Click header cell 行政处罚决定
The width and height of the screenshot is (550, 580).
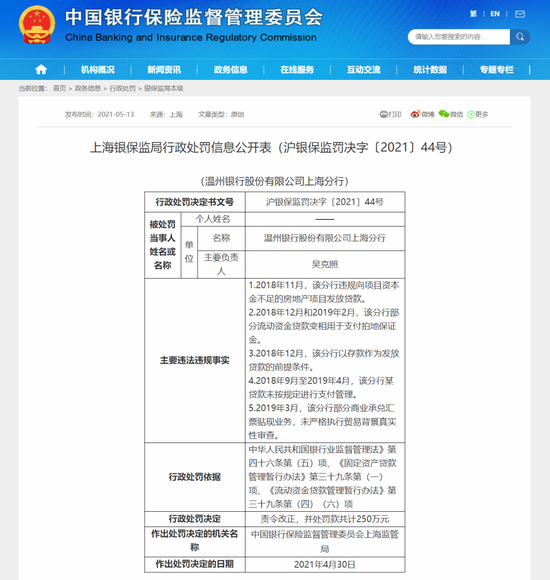pyautogui.click(x=195, y=519)
